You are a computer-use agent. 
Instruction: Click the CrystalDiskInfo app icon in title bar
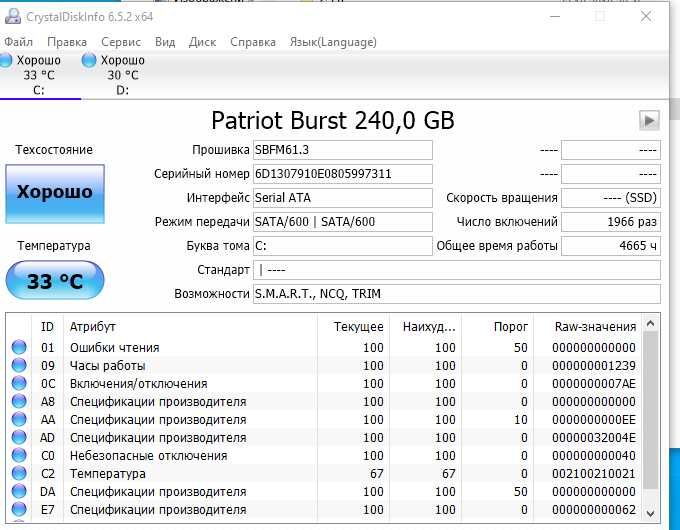13,16
